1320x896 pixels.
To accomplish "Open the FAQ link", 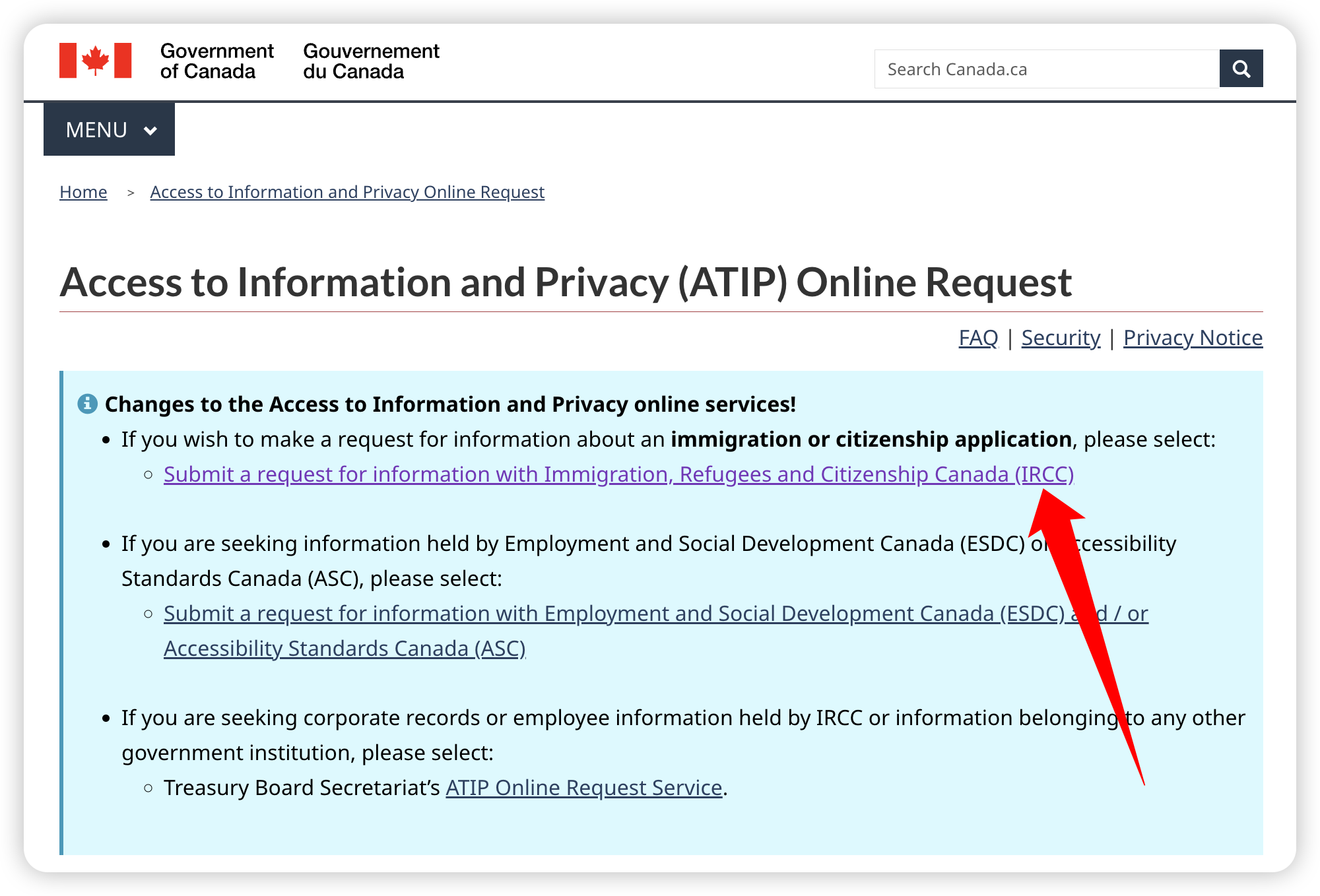I will (x=978, y=338).
